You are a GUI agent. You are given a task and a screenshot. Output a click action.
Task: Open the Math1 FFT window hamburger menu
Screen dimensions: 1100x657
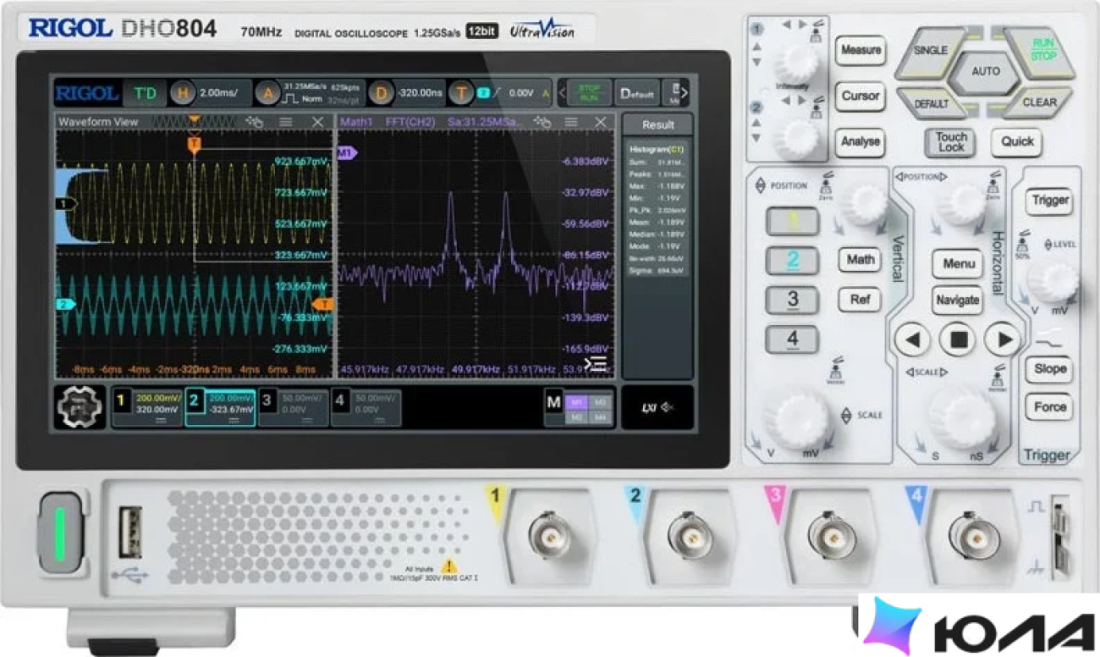572,122
